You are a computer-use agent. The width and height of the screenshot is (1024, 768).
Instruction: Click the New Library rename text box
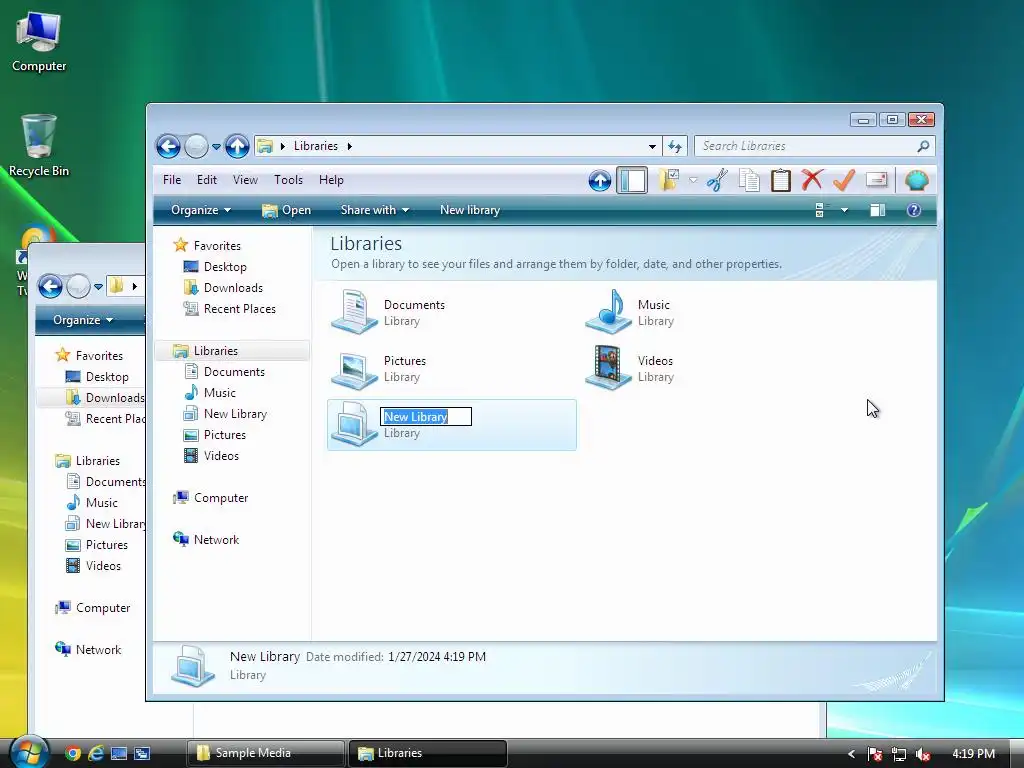tap(426, 417)
